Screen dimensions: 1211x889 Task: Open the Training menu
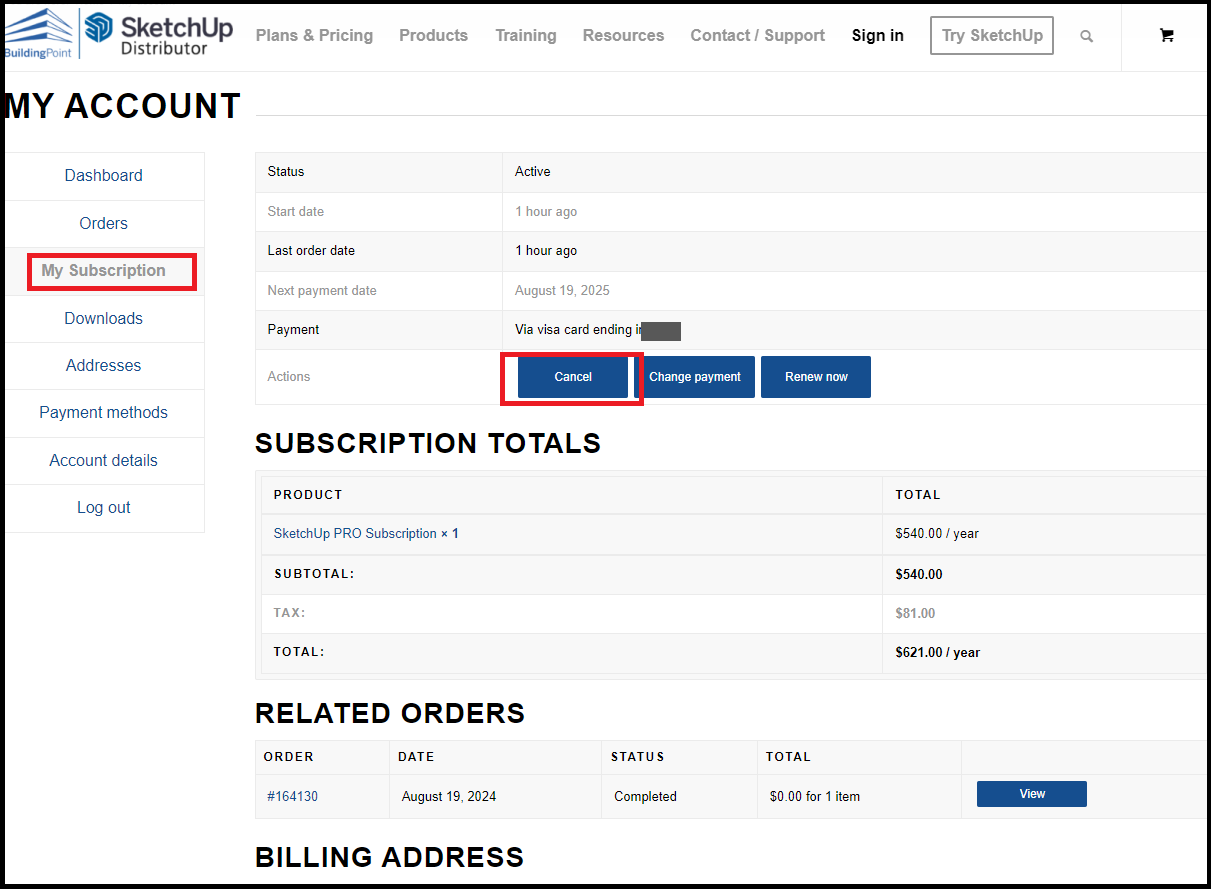pyautogui.click(x=525, y=35)
